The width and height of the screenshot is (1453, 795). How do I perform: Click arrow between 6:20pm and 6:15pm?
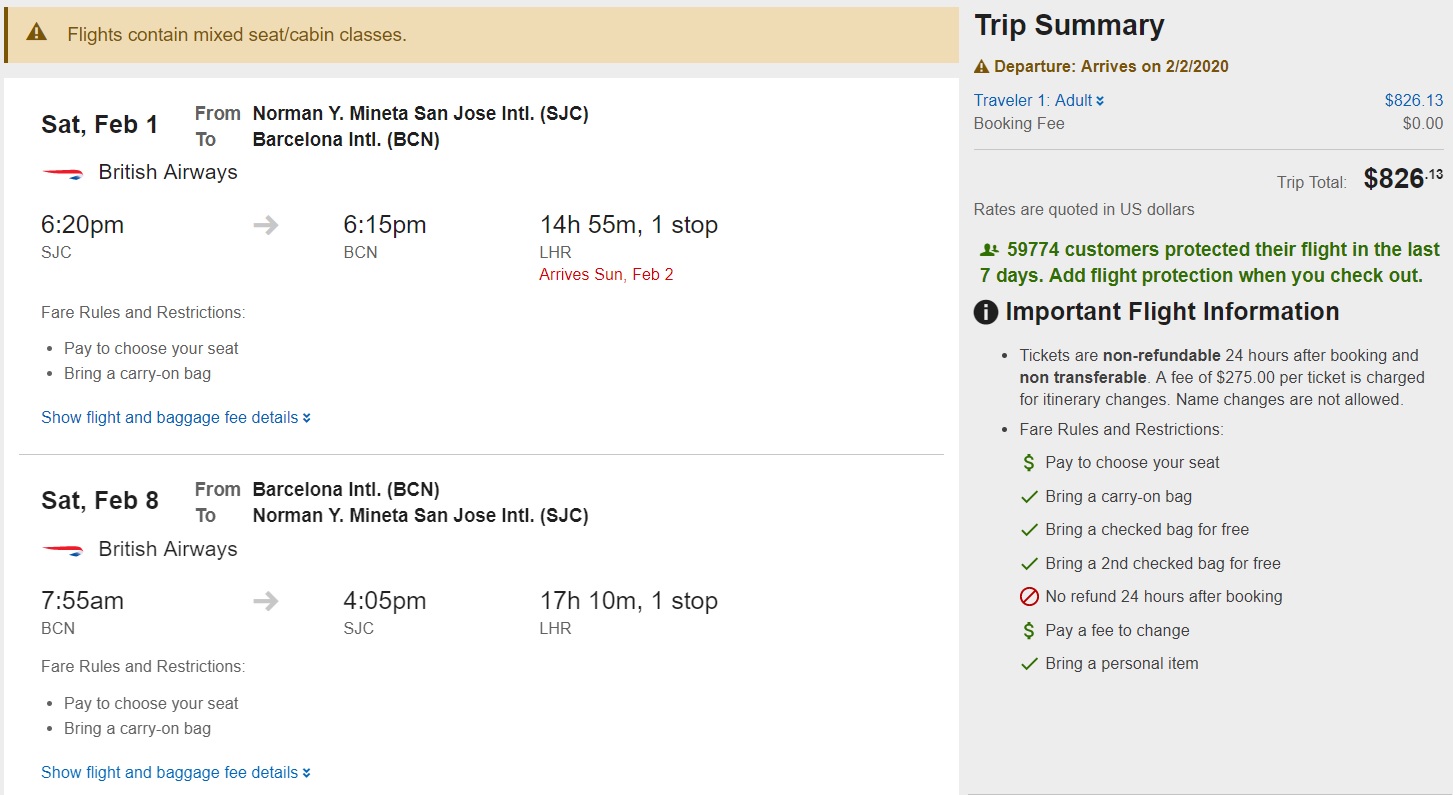pos(266,226)
